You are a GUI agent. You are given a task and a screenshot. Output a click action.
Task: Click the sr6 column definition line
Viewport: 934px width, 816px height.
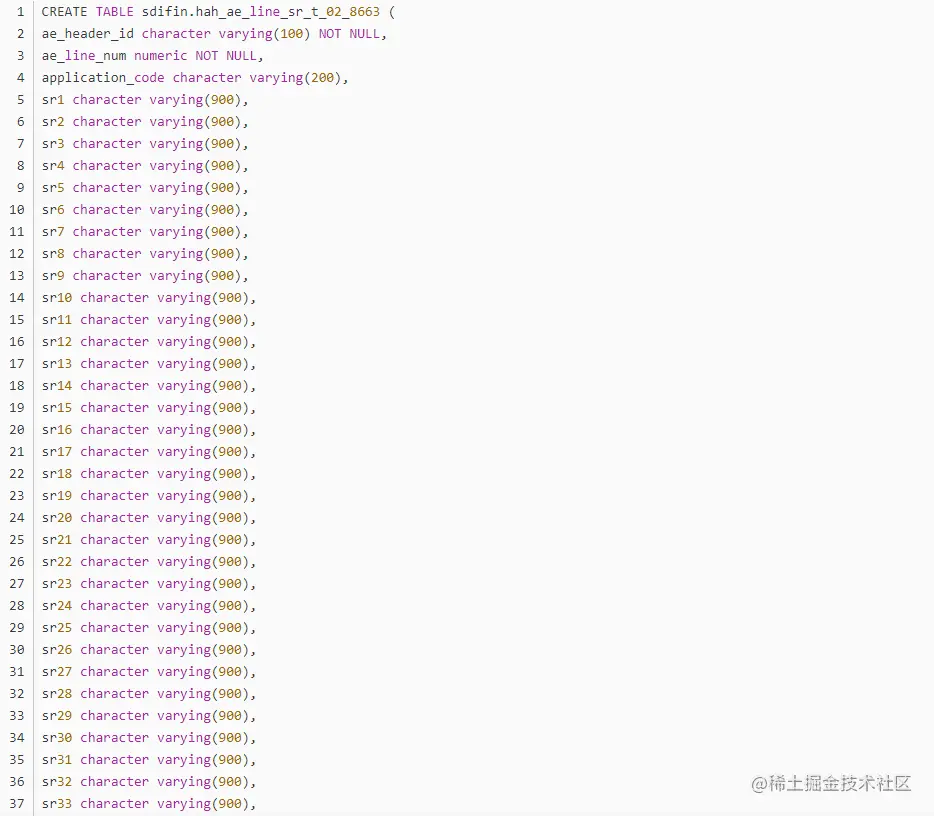(145, 210)
